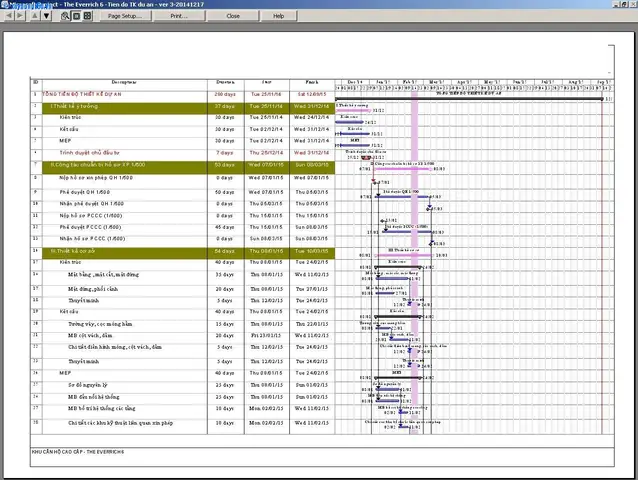The image size is (638, 480).
Task: Click the 'Tue 10/03/15' finish date
Action: coord(312,251)
